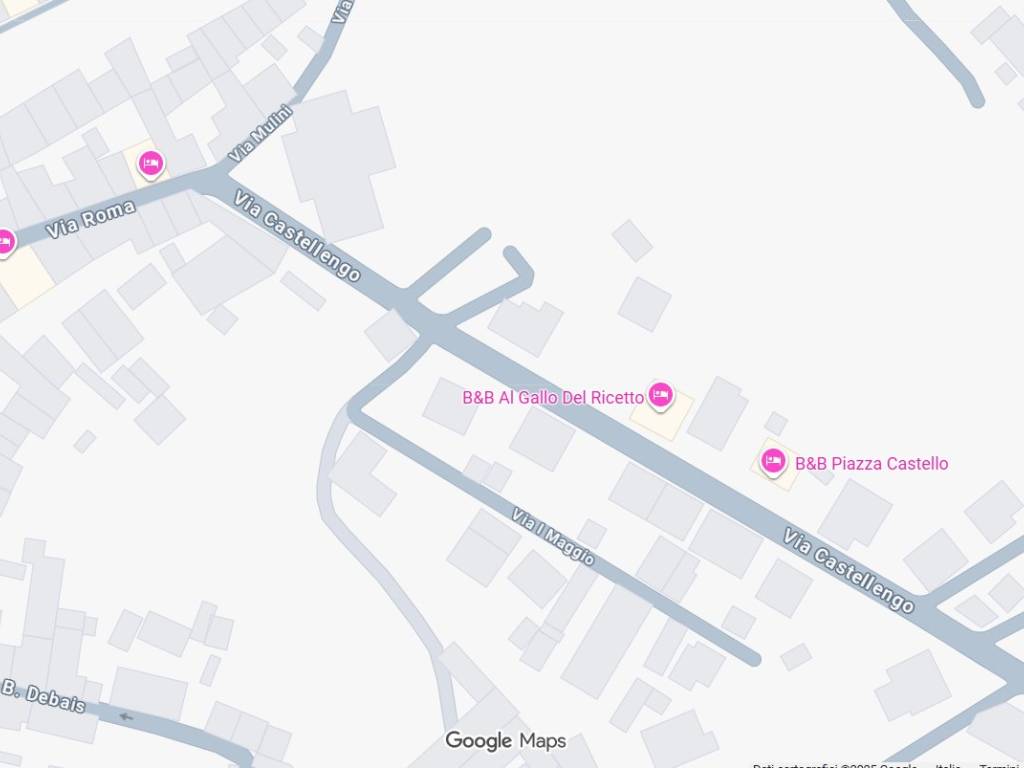Click the dead-end tip of Via I Maggio
The image size is (1024, 768).
point(754,658)
